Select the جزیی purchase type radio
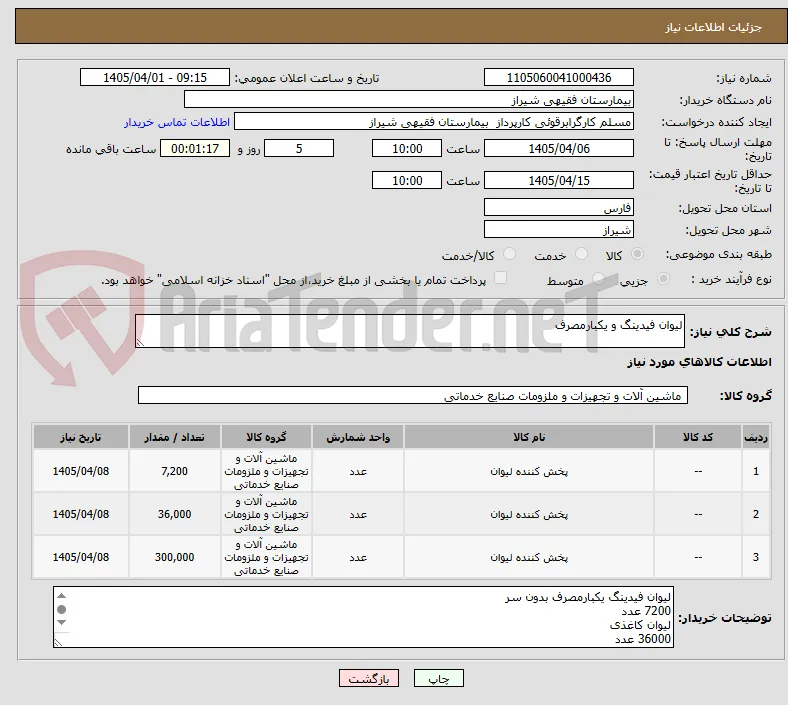The height and width of the screenshot is (705, 788). point(663,278)
